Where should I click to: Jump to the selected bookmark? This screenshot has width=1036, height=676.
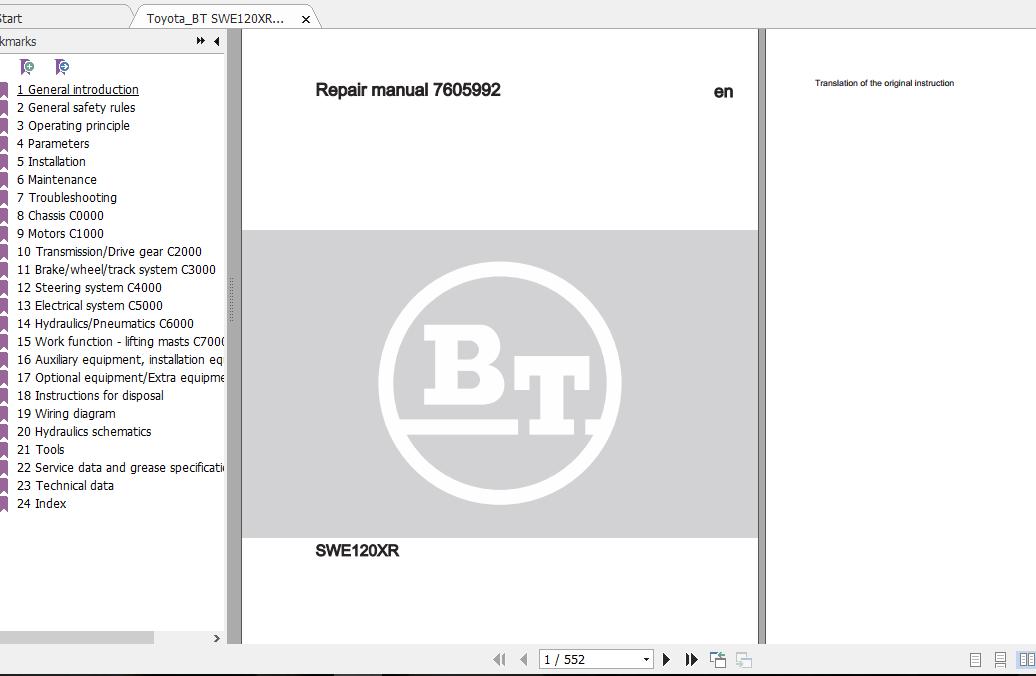pyautogui.click(x=61, y=67)
